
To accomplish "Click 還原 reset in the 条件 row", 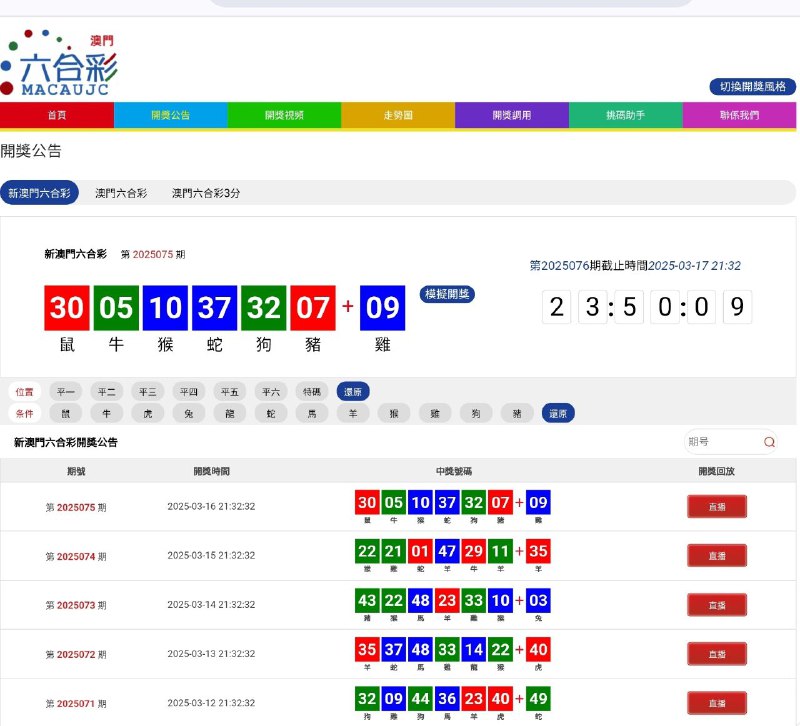I will pos(558,413).
